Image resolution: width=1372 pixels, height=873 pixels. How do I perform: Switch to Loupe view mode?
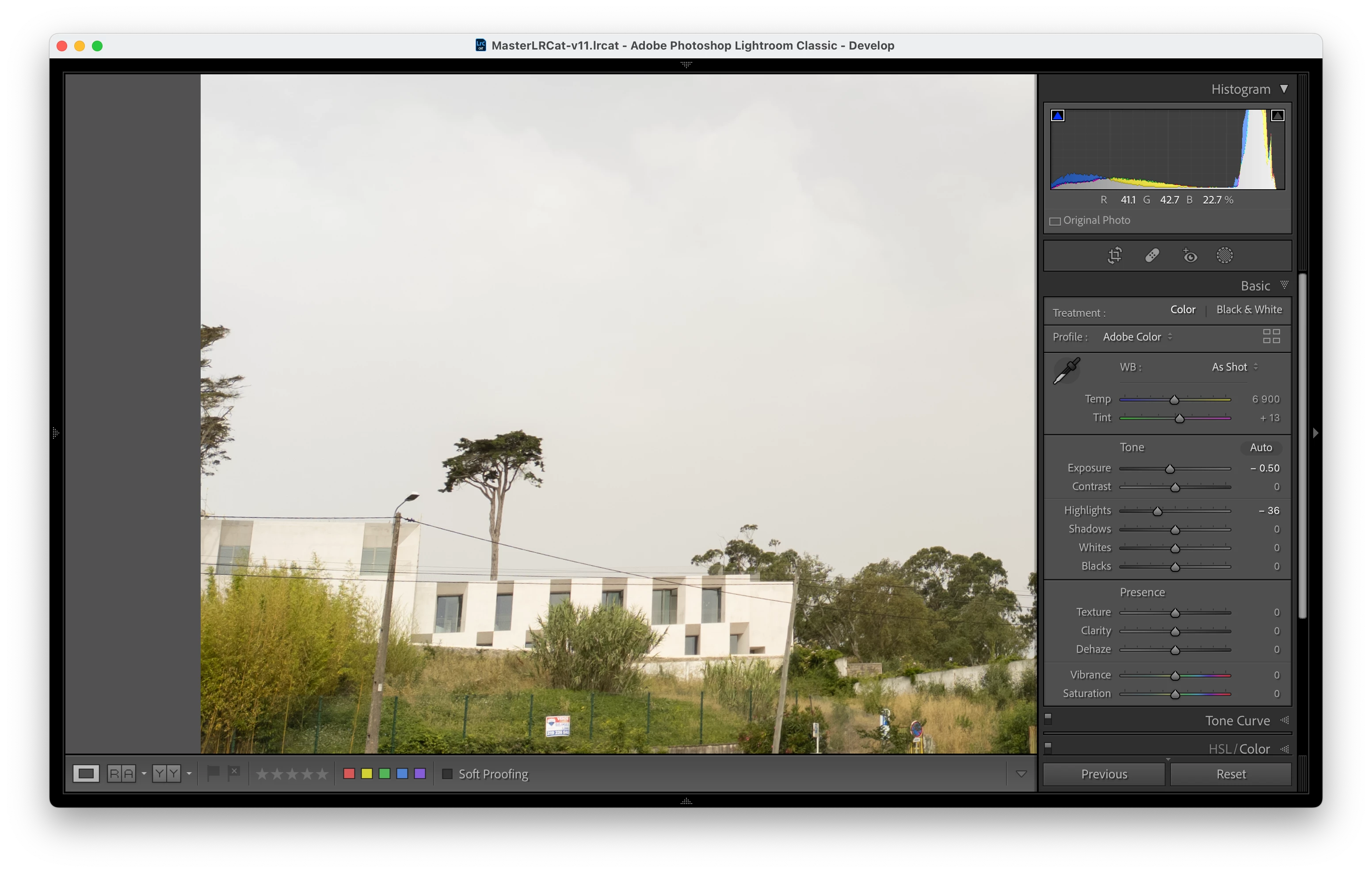86,774
